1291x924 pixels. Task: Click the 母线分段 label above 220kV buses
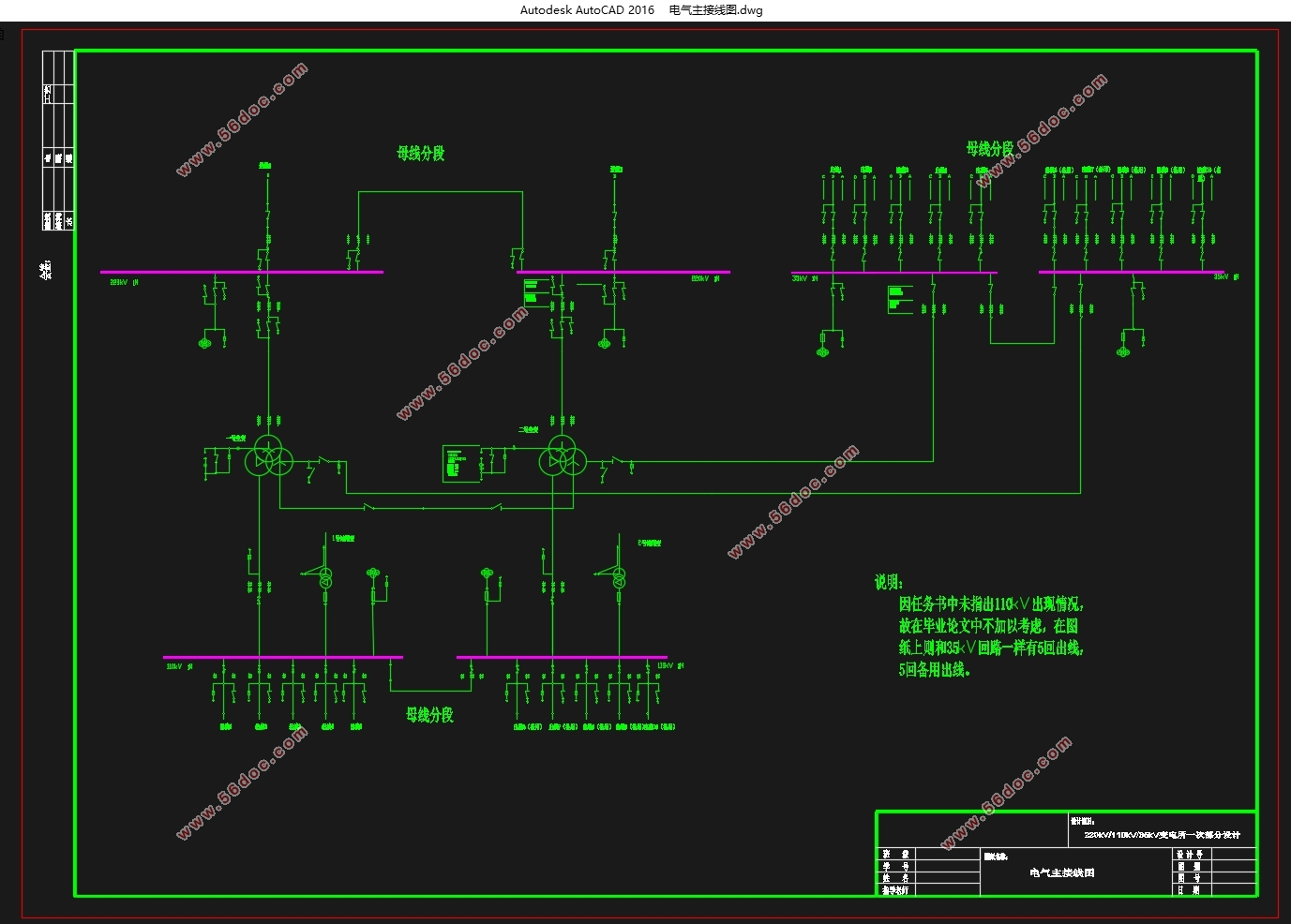(420, 154)
